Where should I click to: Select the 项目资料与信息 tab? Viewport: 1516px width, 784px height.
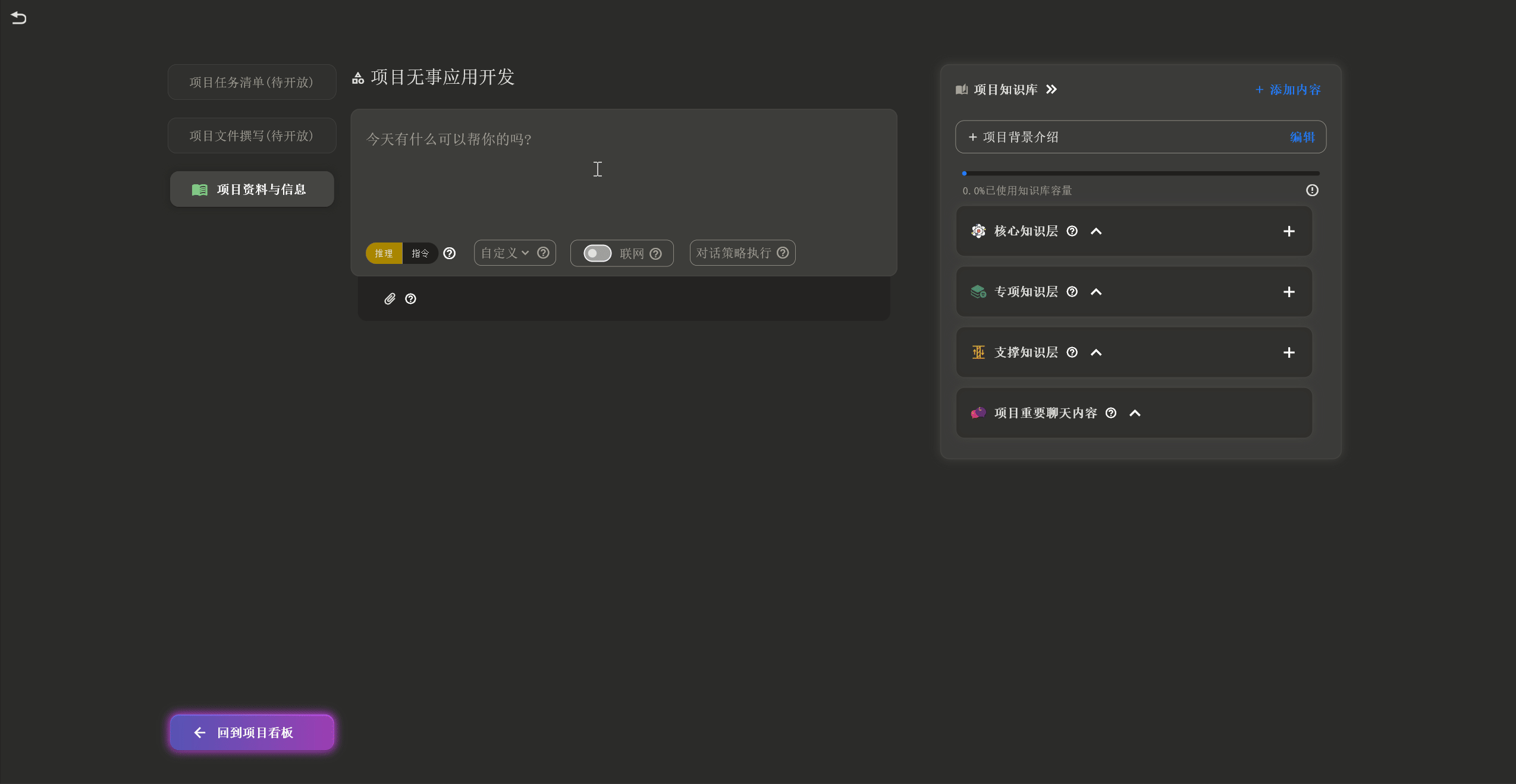[x=252, y=189]
